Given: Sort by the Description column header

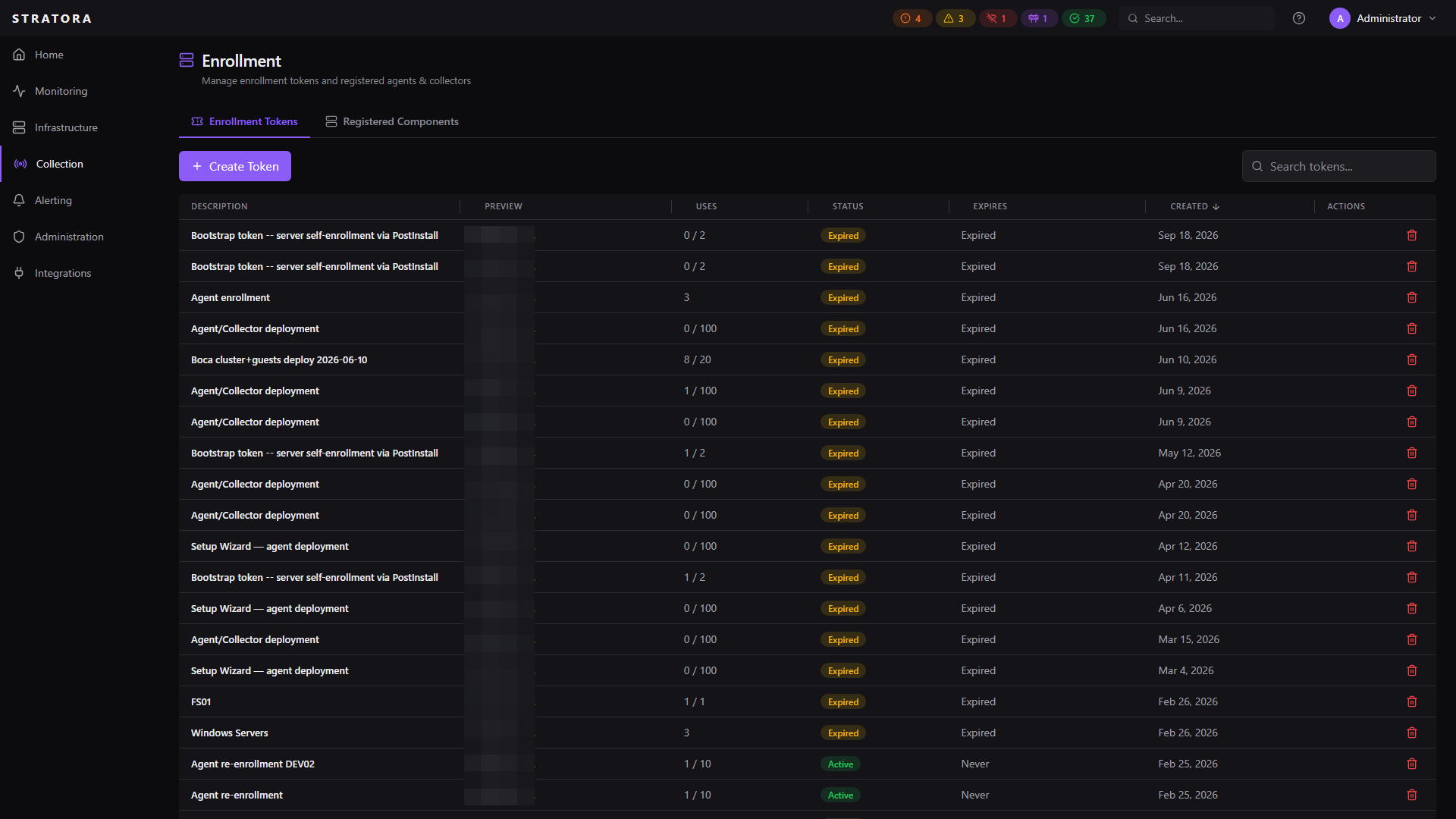Looking at the screenshot, I should coord(219,206).
